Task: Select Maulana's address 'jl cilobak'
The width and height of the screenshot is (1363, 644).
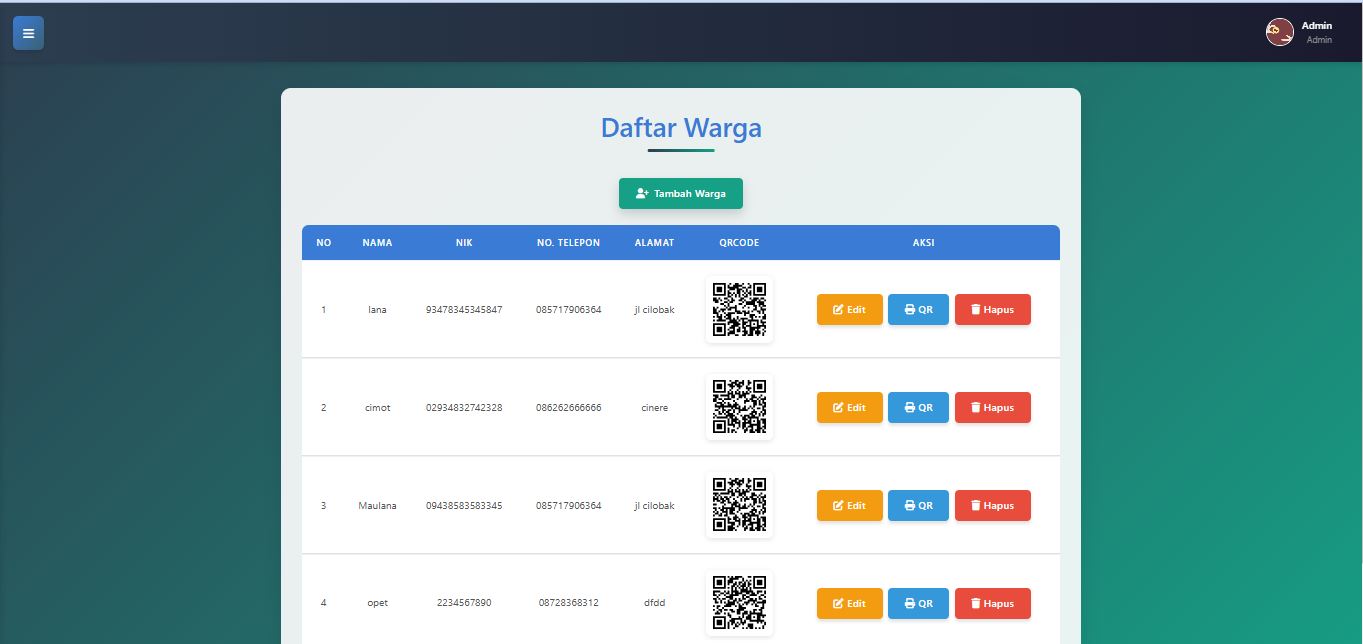Action: pos(654,506)
